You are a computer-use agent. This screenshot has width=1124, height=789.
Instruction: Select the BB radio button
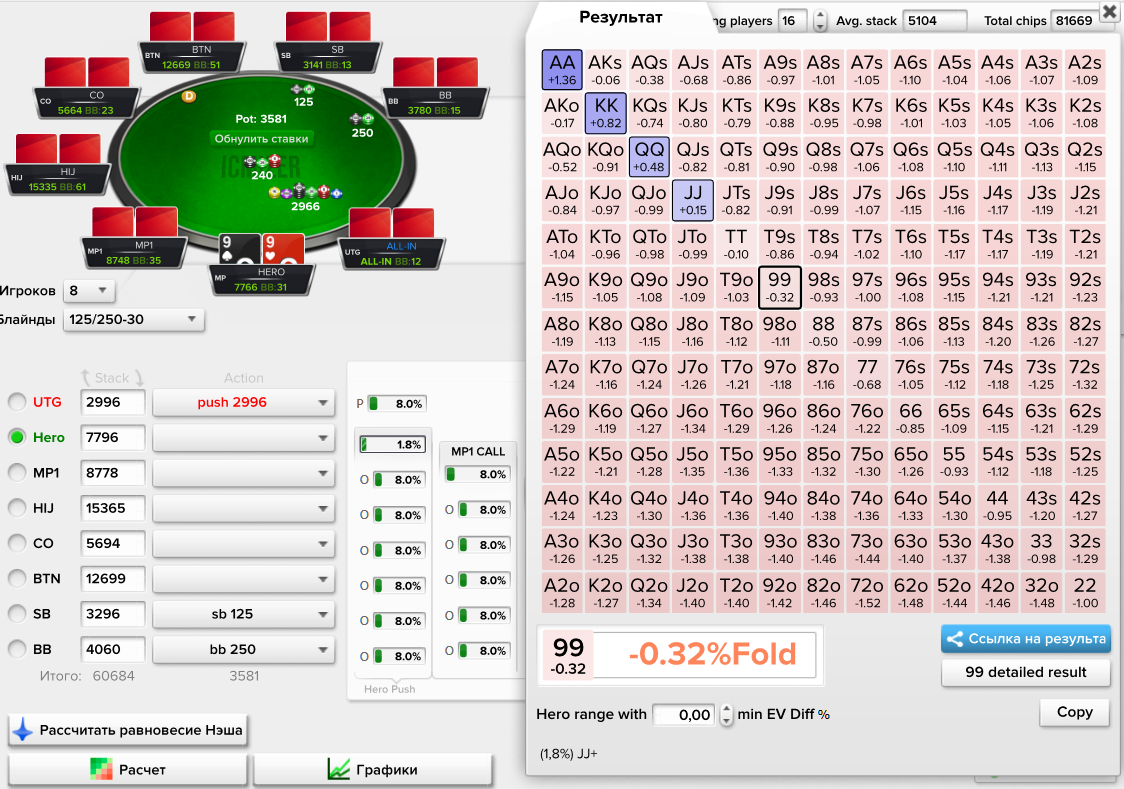click(17, 649)
